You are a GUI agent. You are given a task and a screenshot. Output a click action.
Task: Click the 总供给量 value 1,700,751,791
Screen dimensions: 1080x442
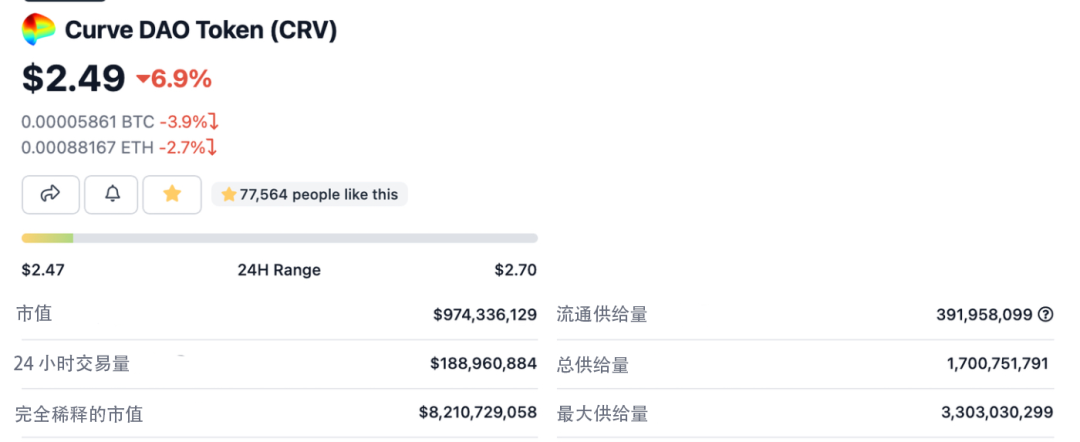coord(997,363)
